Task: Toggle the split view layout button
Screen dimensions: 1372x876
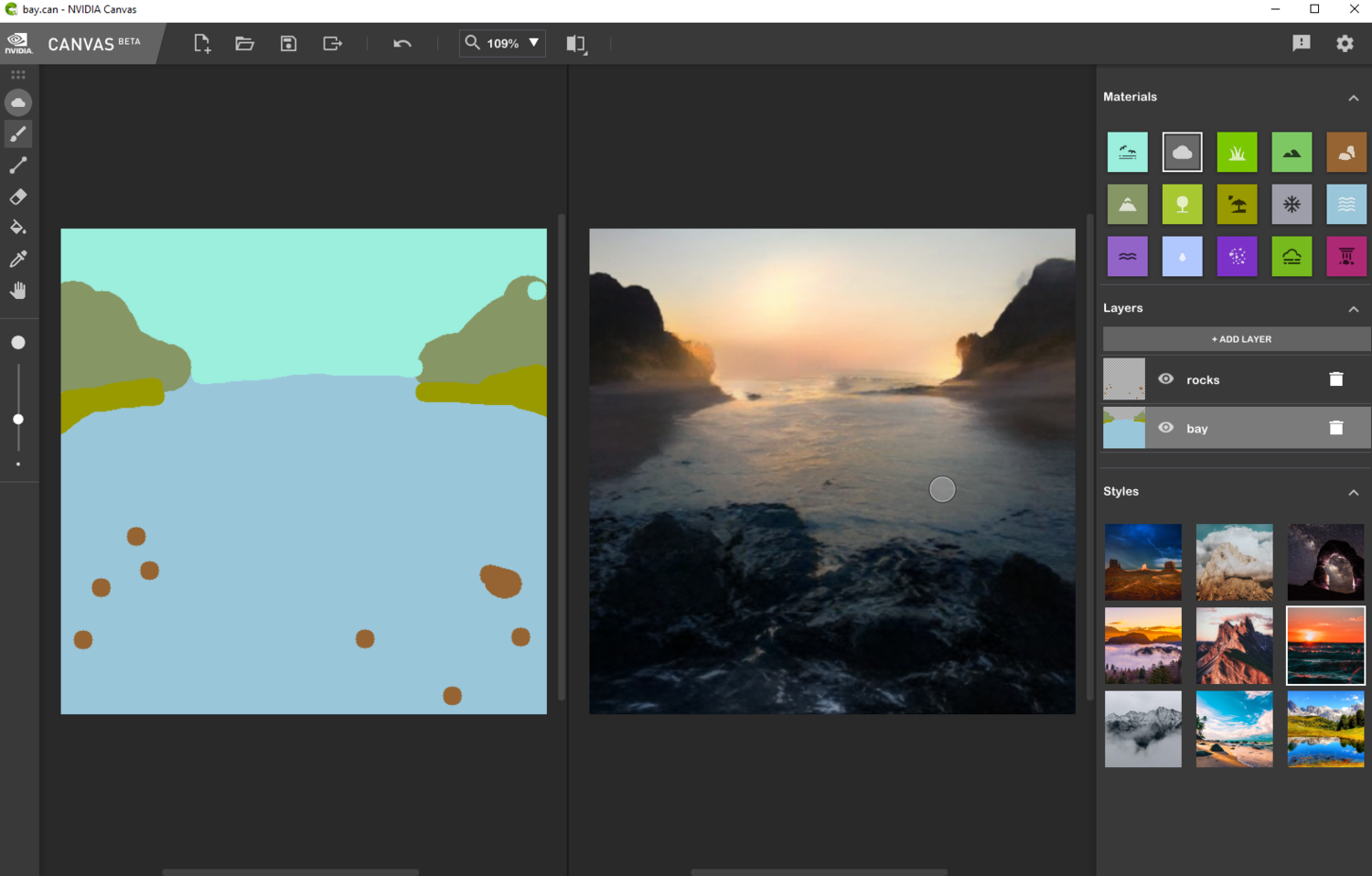Action: pyautogui.click(x=575, y=44)
